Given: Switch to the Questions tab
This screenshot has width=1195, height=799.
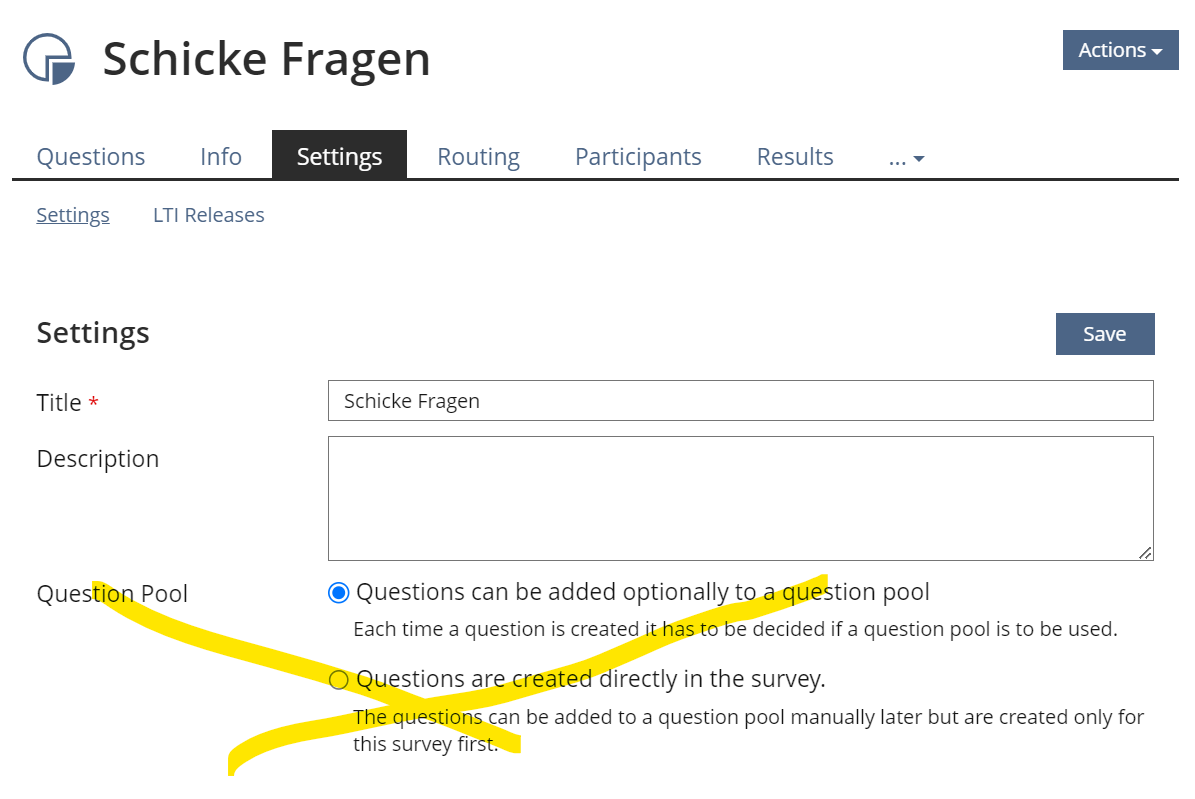Looking at the screenshot, I should point(91,157).
